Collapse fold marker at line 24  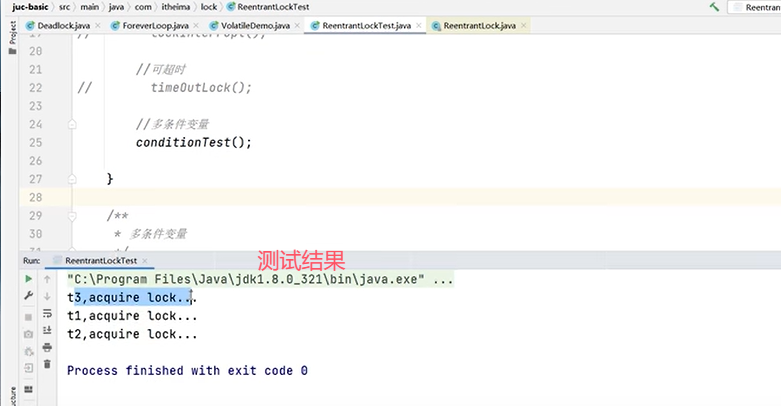coord(72,124)
